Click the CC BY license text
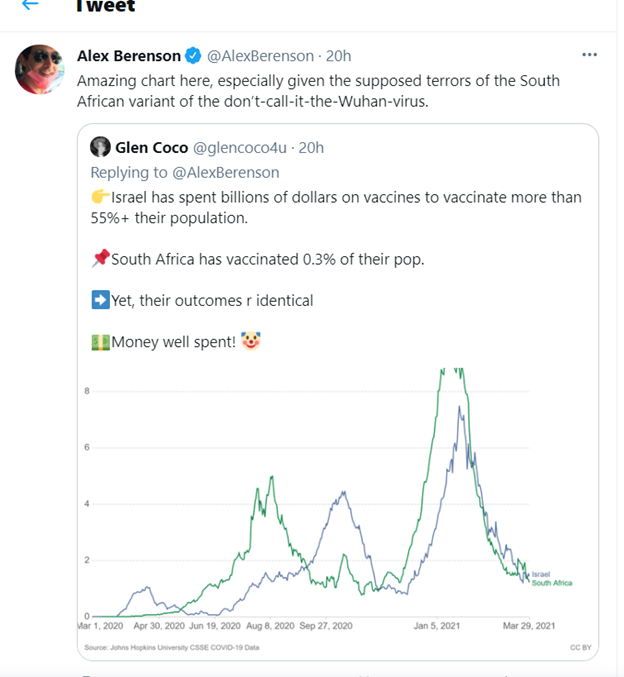 pos(581,648)
